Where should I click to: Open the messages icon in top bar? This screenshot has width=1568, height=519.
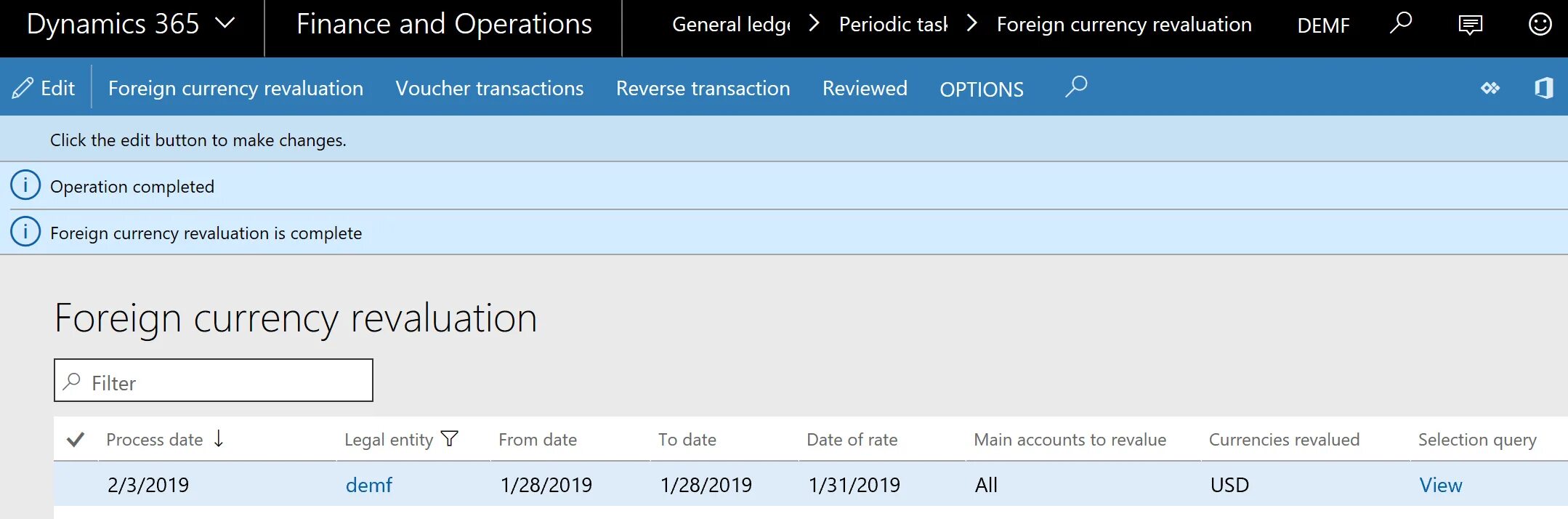1470,25
